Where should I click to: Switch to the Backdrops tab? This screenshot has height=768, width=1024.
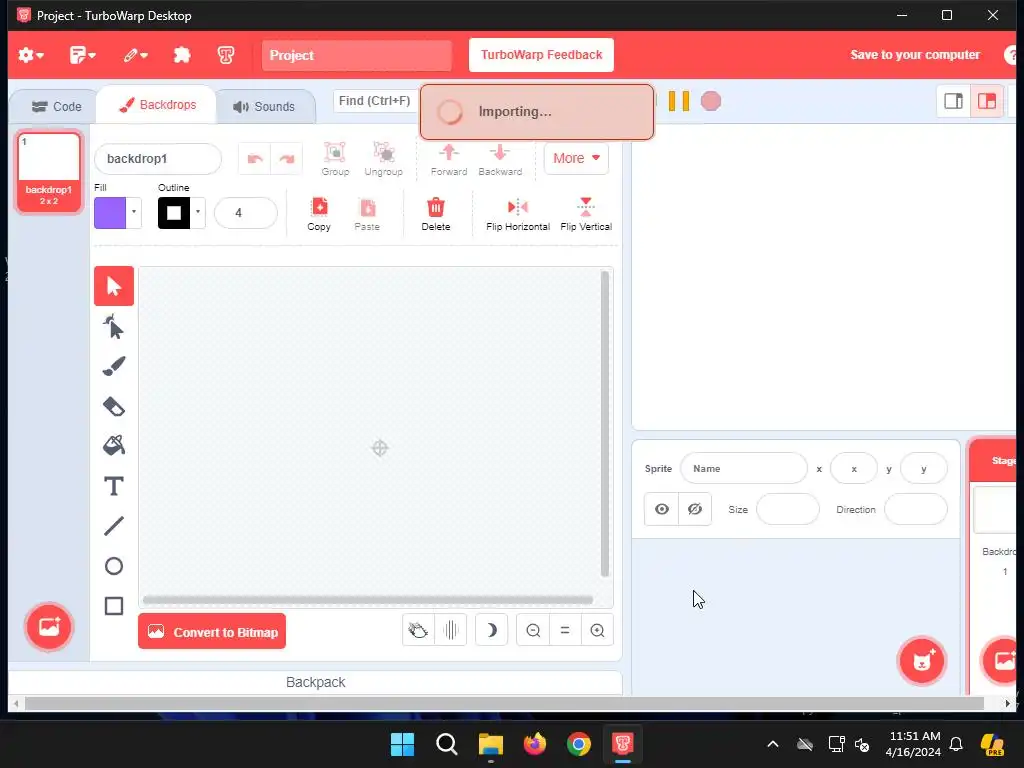(157, 104)
